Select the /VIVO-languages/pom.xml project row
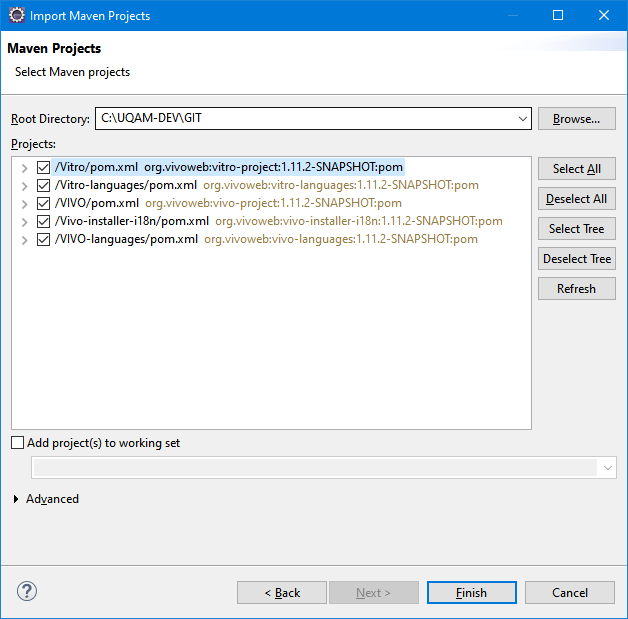 (266, 239)
